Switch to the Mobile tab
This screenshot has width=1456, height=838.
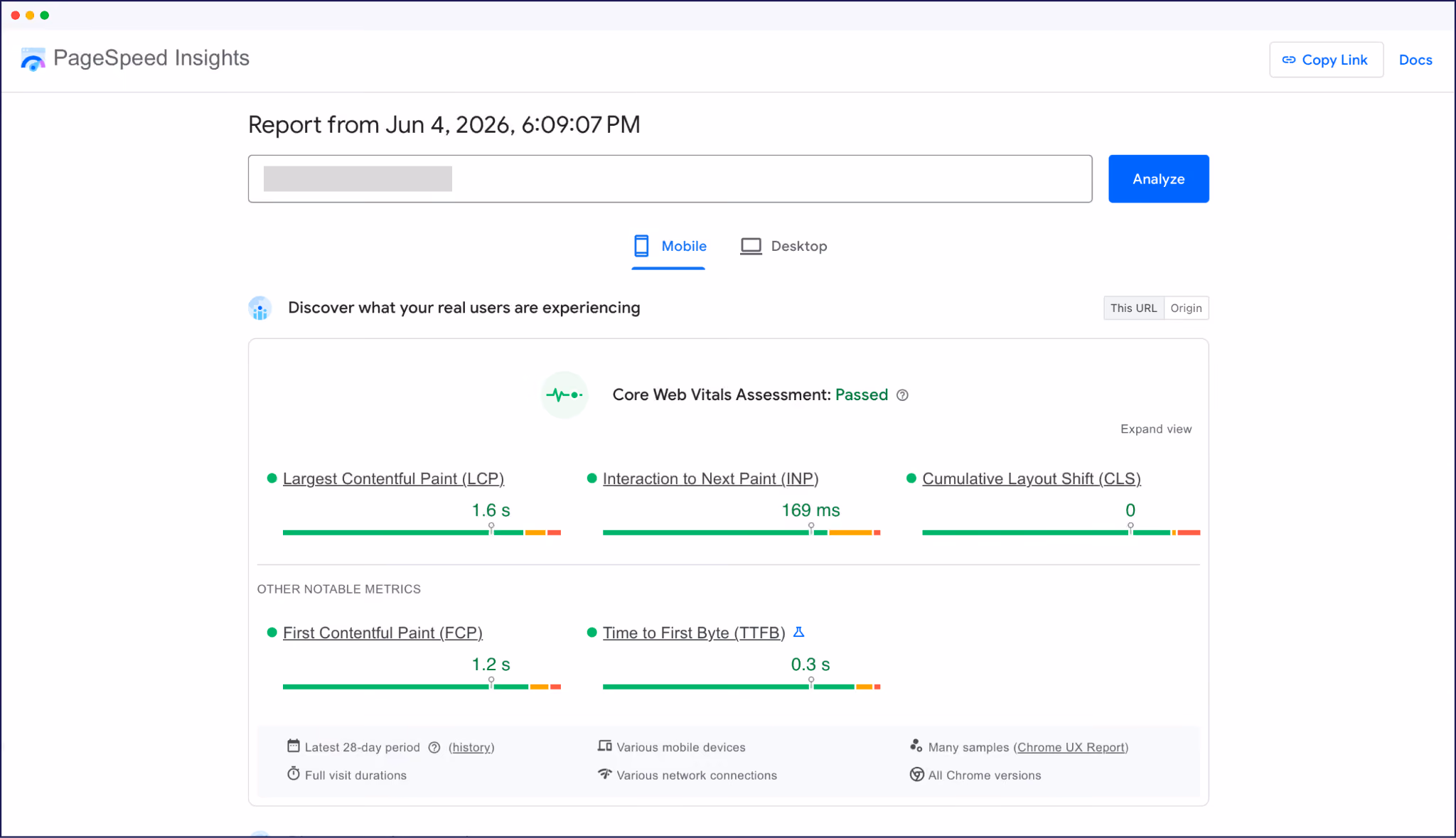point(669,247)
